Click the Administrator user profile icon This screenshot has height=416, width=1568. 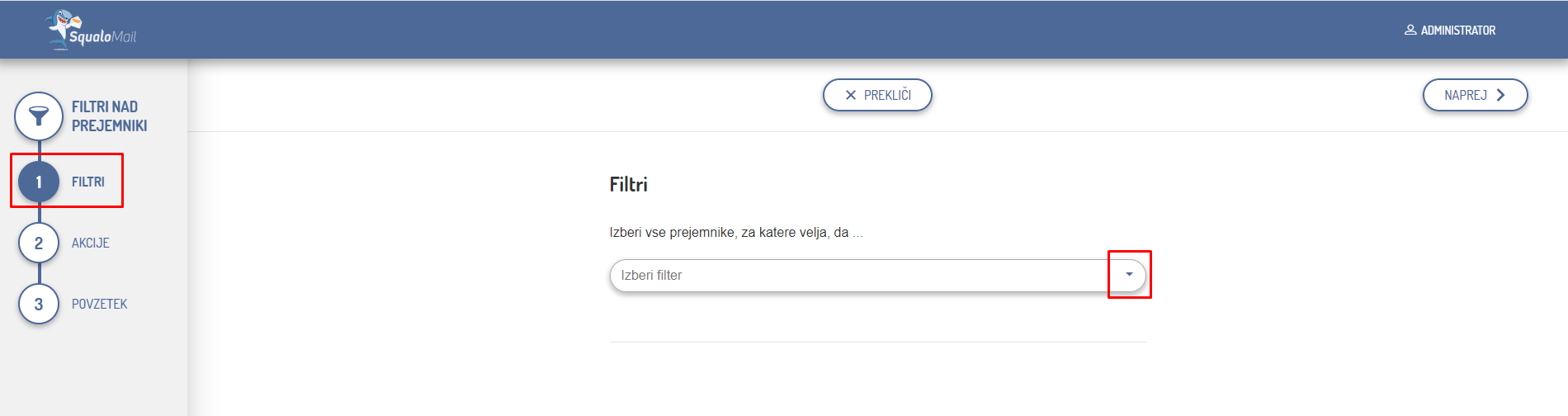[x=1410, y=30]
